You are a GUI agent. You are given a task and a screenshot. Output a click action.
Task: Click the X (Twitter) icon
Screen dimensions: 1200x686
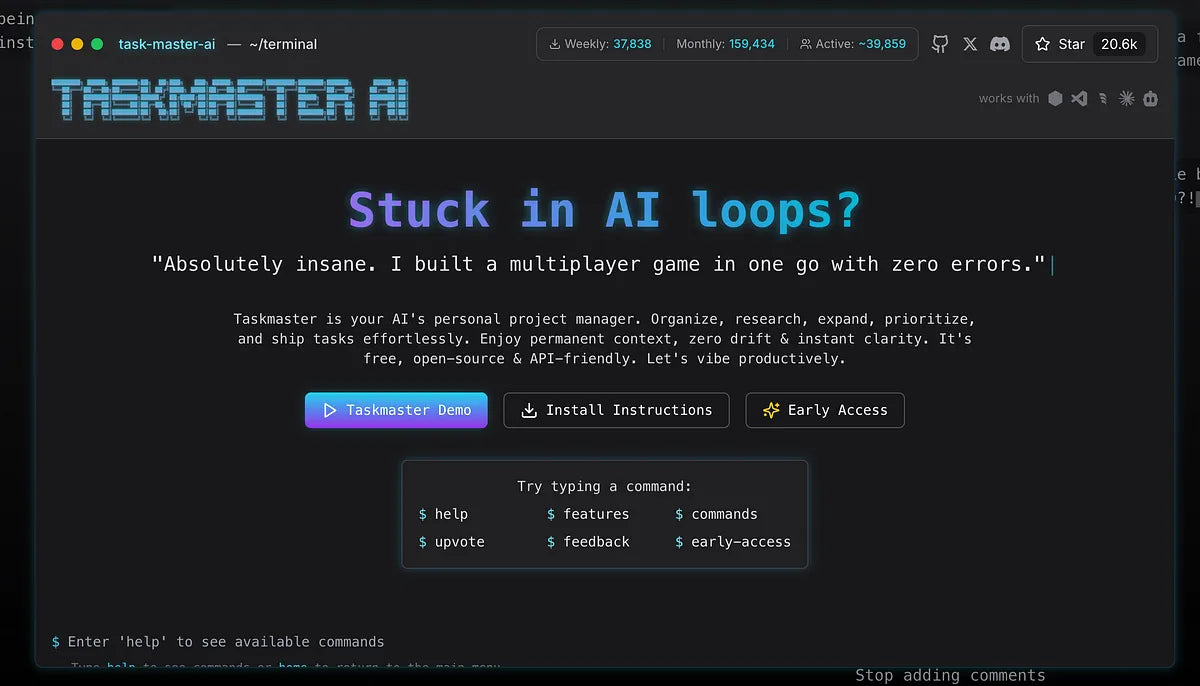[969, 44]
